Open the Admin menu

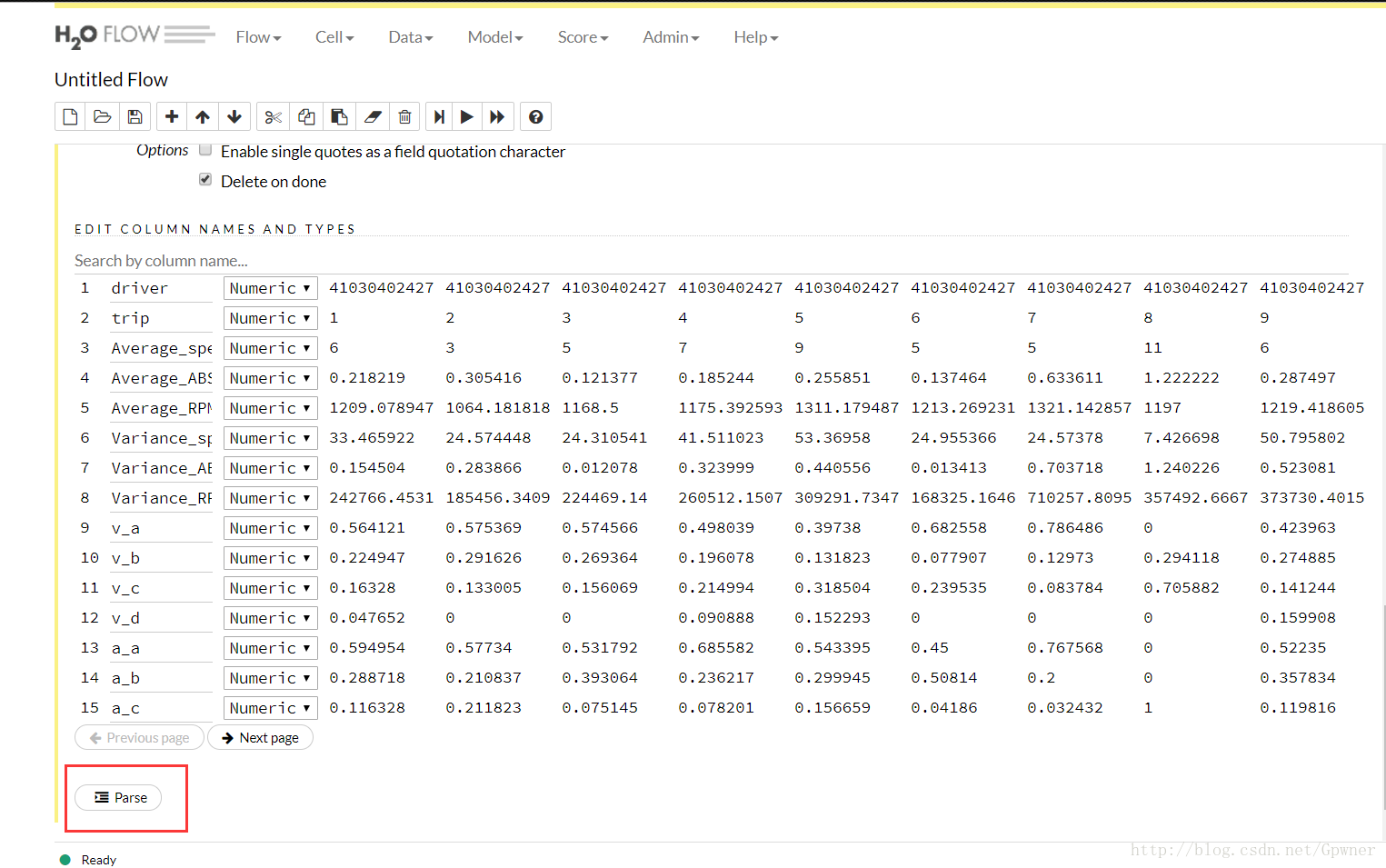[x=671, y=37]
